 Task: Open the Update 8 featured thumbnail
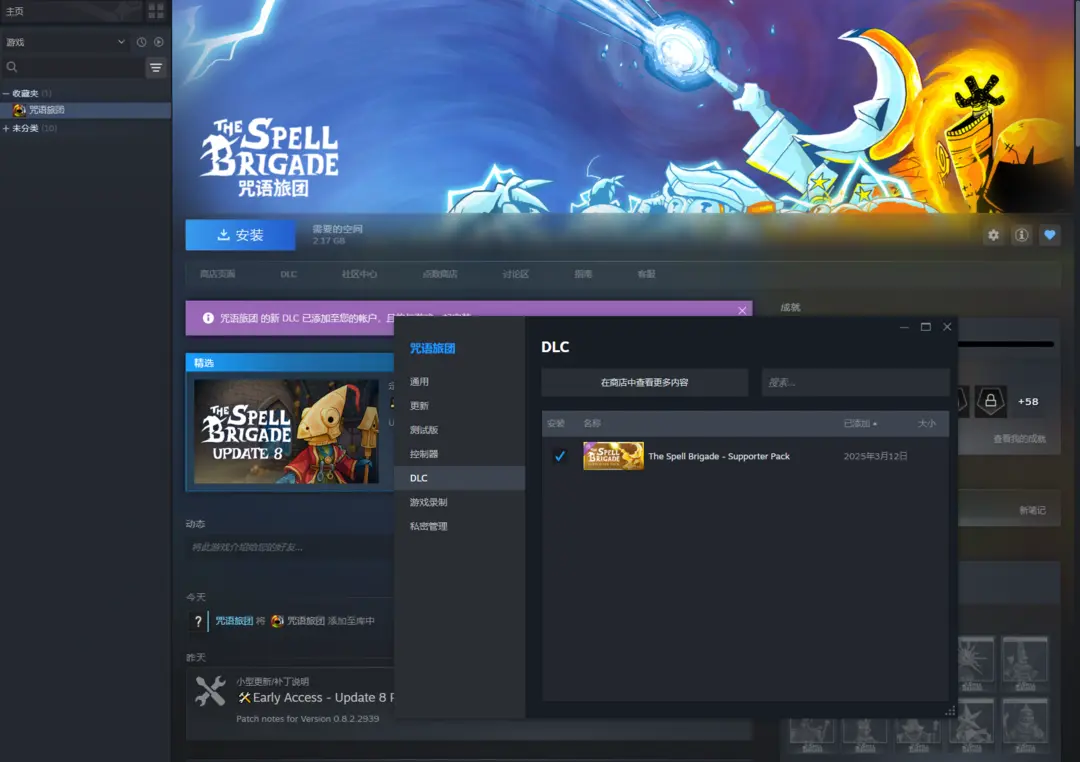(287, 431)
